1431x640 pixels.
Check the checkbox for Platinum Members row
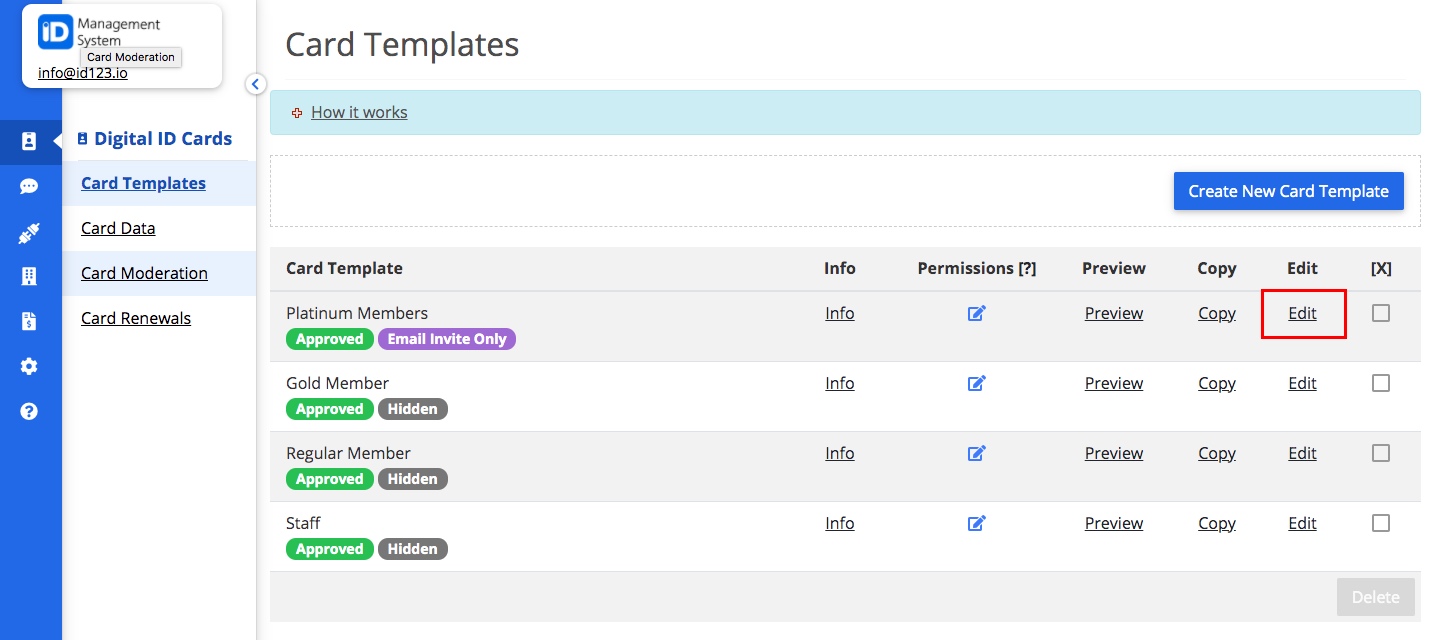1381,313
